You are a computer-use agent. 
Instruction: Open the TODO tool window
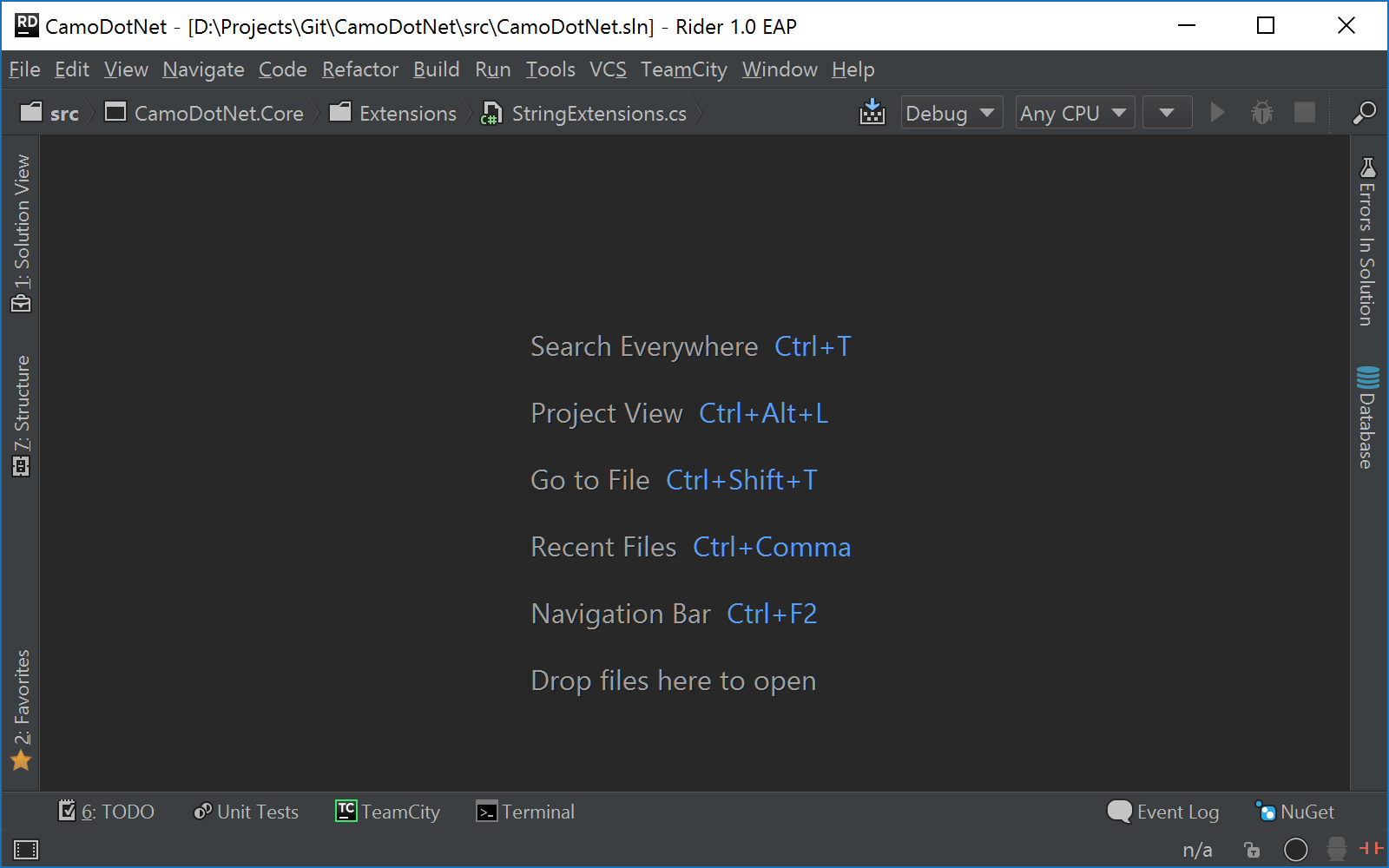(106, 812)
